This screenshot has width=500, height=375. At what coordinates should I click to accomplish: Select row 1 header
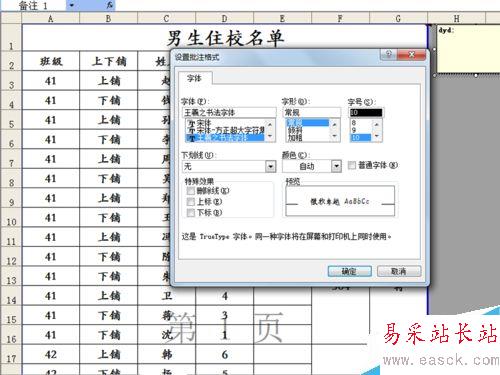coord(11,37)
